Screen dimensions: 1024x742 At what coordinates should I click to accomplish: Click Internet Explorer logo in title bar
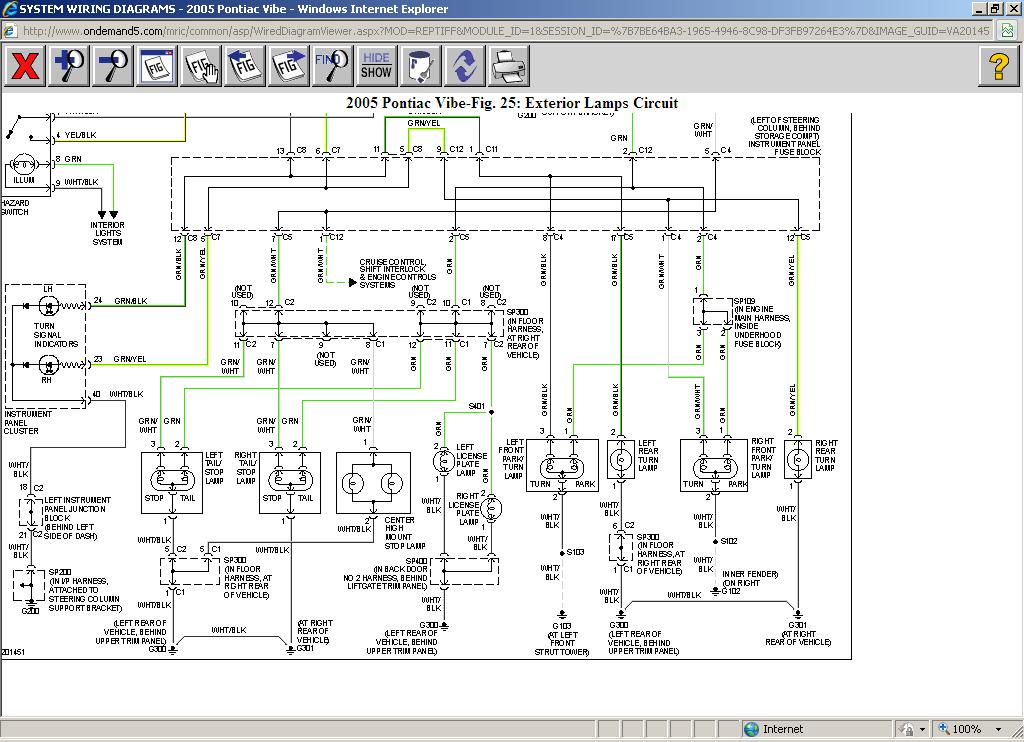[x=9, y=9]
